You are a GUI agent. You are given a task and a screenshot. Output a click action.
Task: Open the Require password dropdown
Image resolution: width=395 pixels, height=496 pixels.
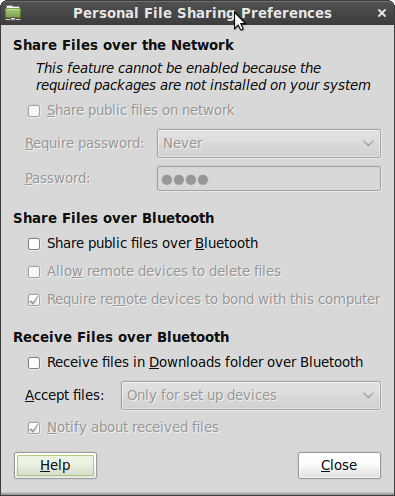(269, 144)
